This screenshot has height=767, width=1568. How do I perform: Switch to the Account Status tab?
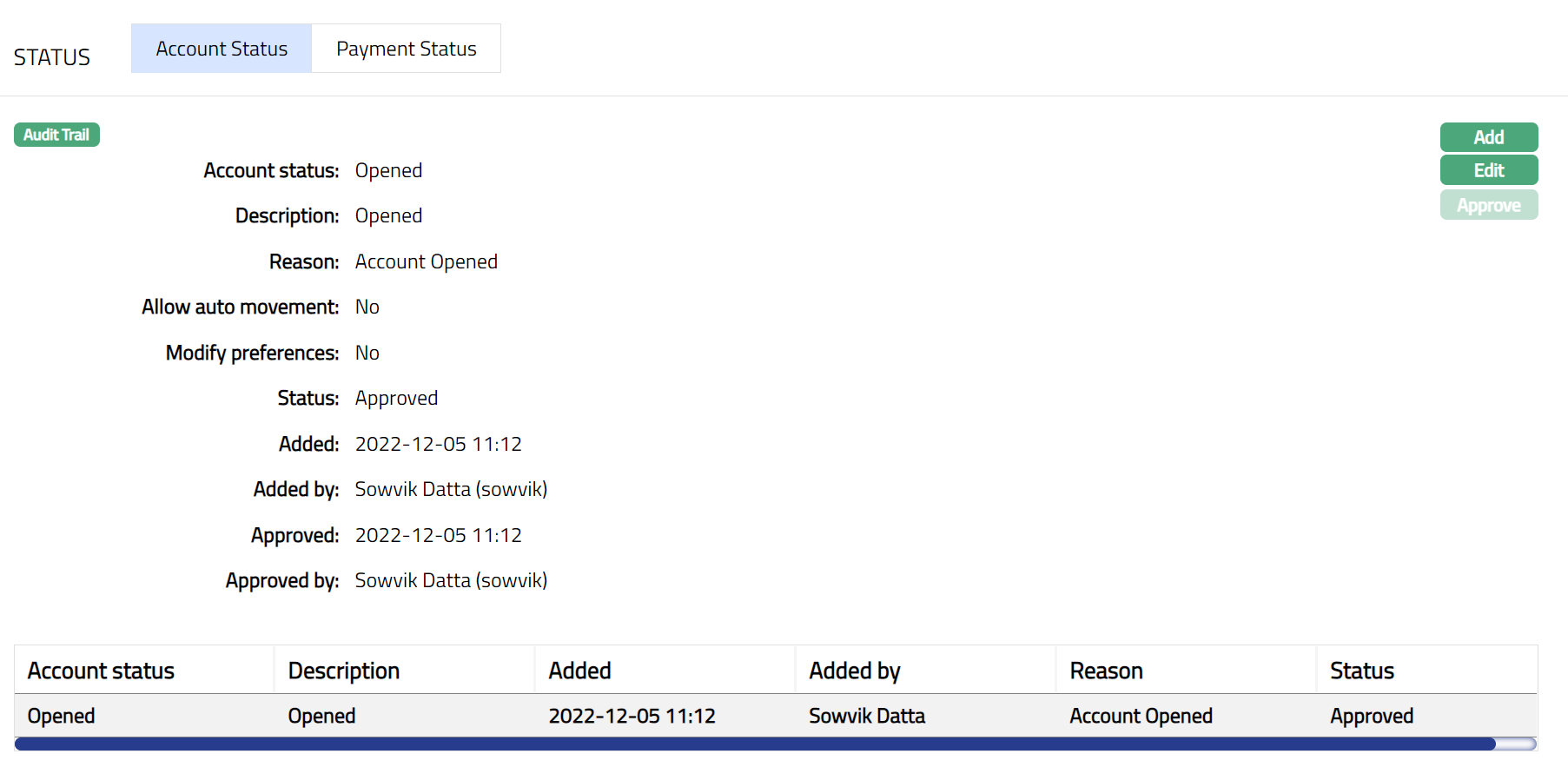click(x=222, y=49)
